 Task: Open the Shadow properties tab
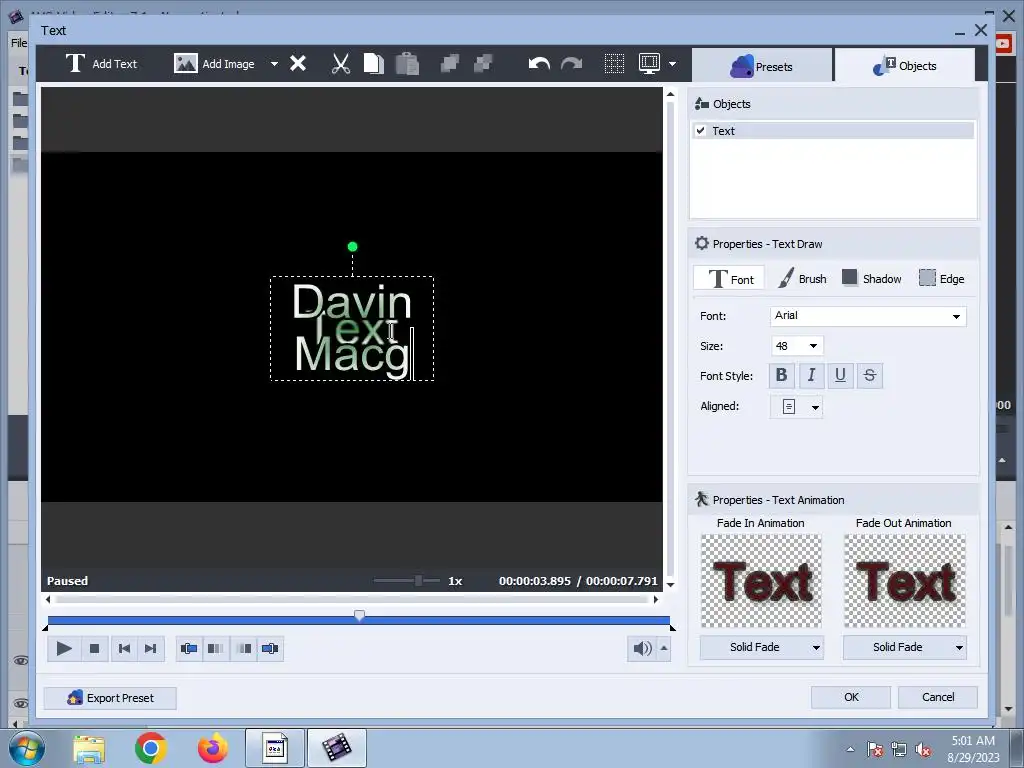872,279
